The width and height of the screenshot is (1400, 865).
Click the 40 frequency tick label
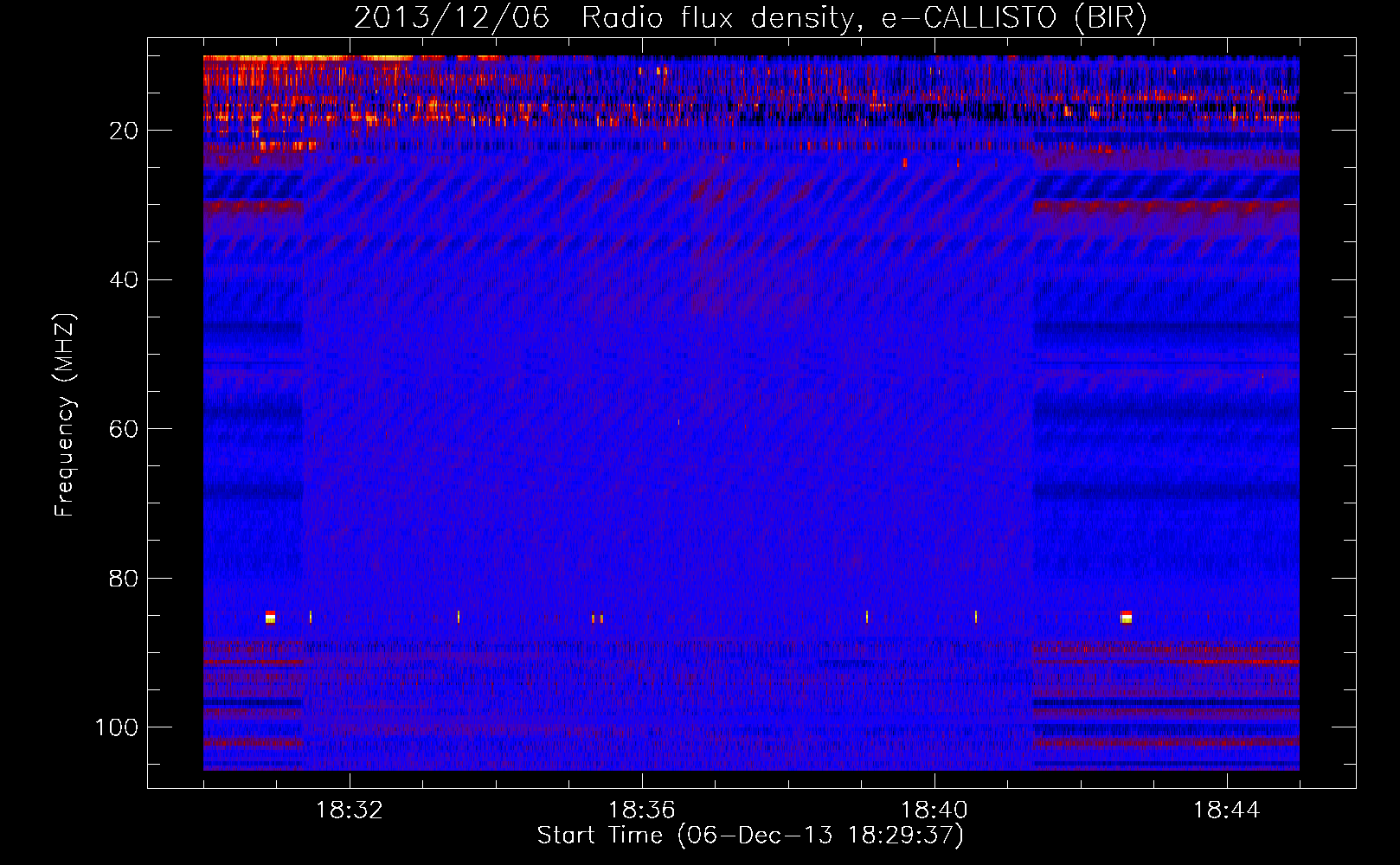tap(125, 280)
